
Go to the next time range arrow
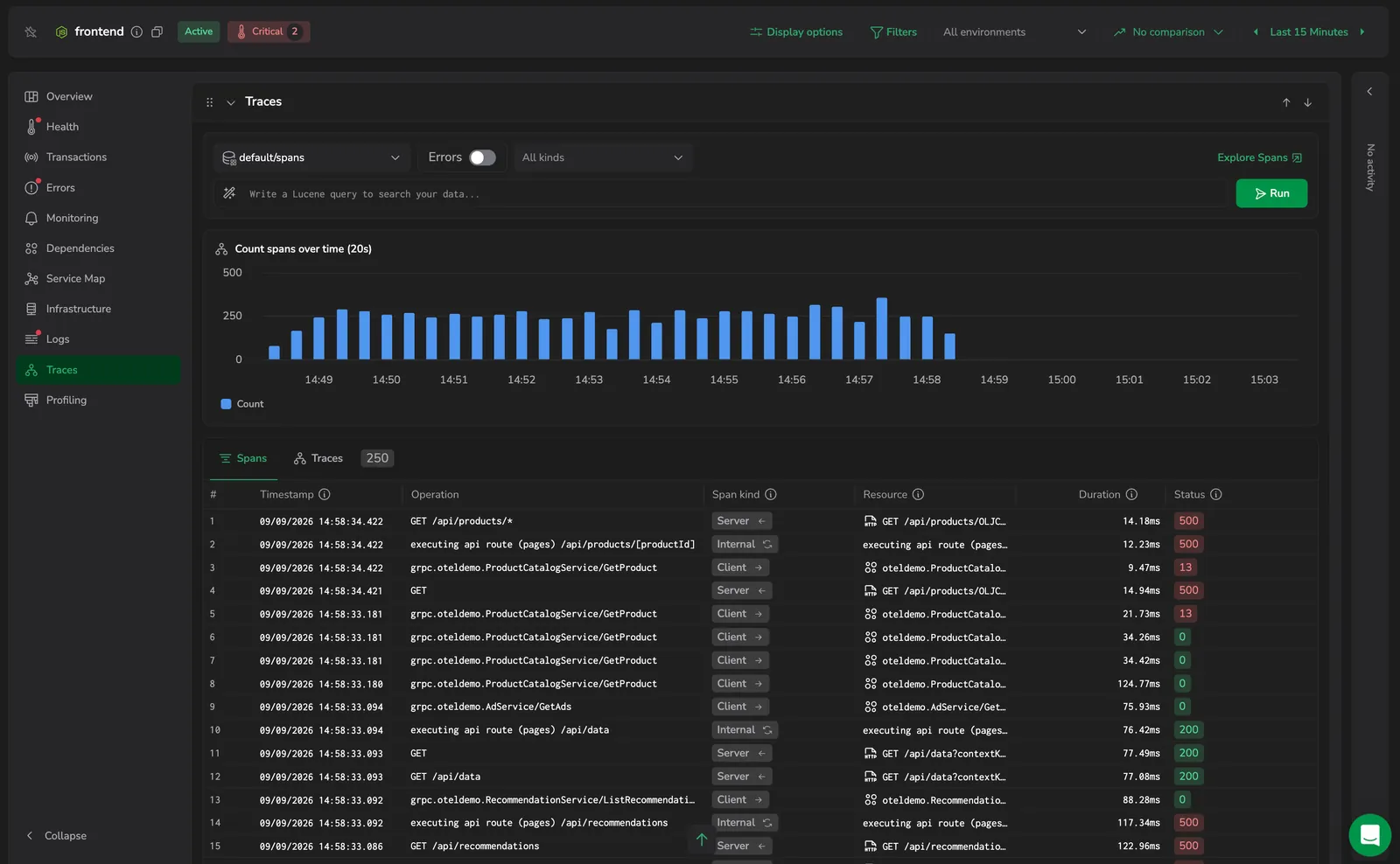[x=1361, y=31]
